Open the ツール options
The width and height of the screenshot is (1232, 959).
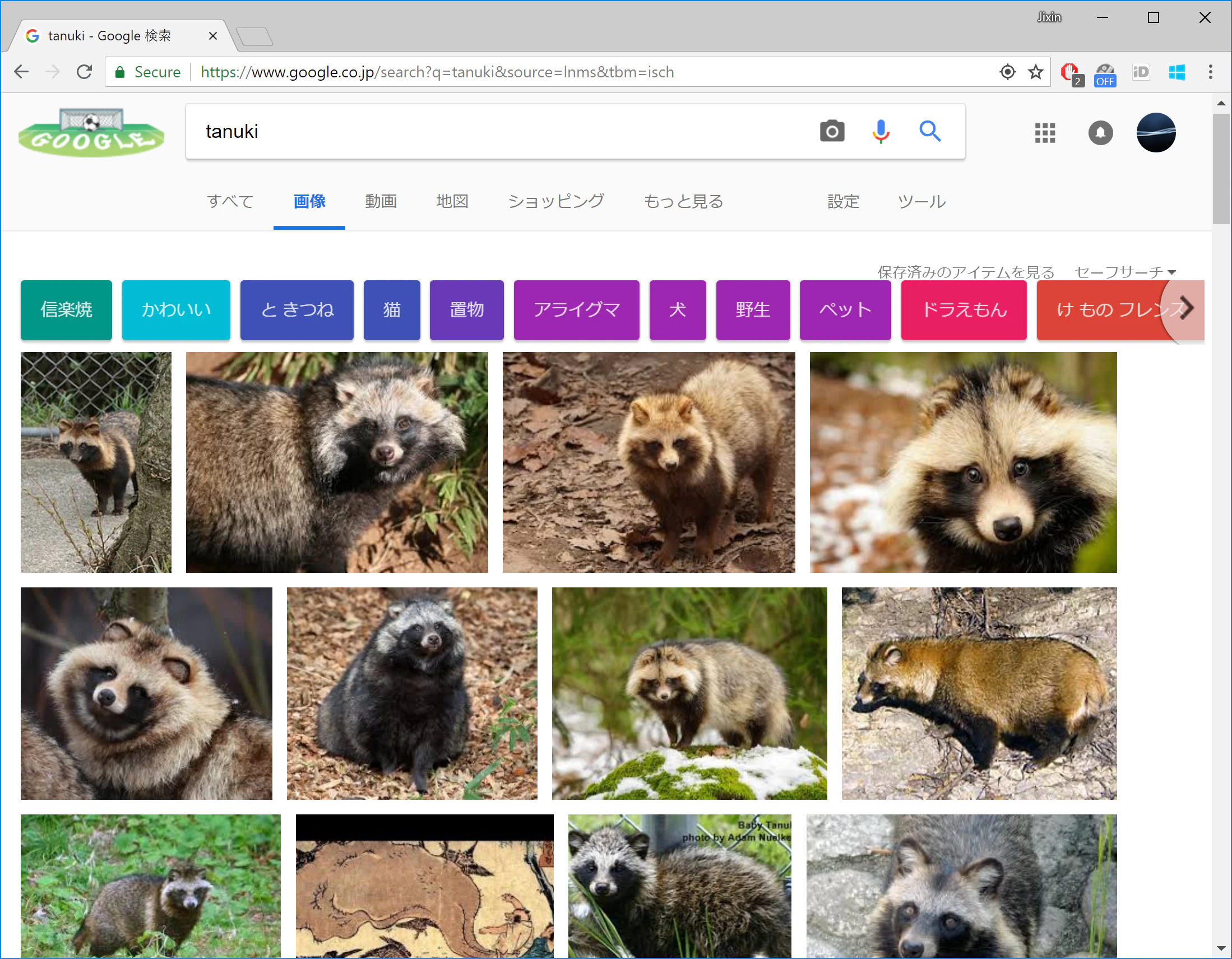coord(921,201)
